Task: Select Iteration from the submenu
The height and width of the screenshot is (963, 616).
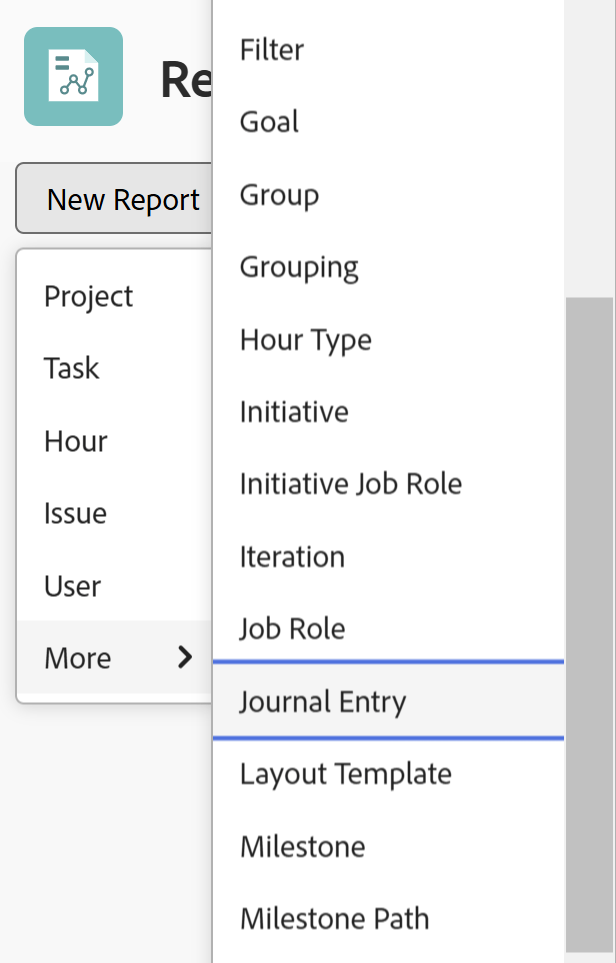Action: point(292,557)
